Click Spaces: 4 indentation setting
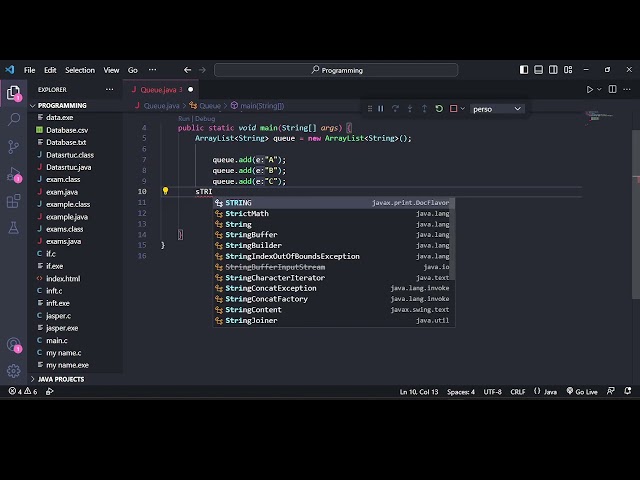 click(x=461, y=392)
